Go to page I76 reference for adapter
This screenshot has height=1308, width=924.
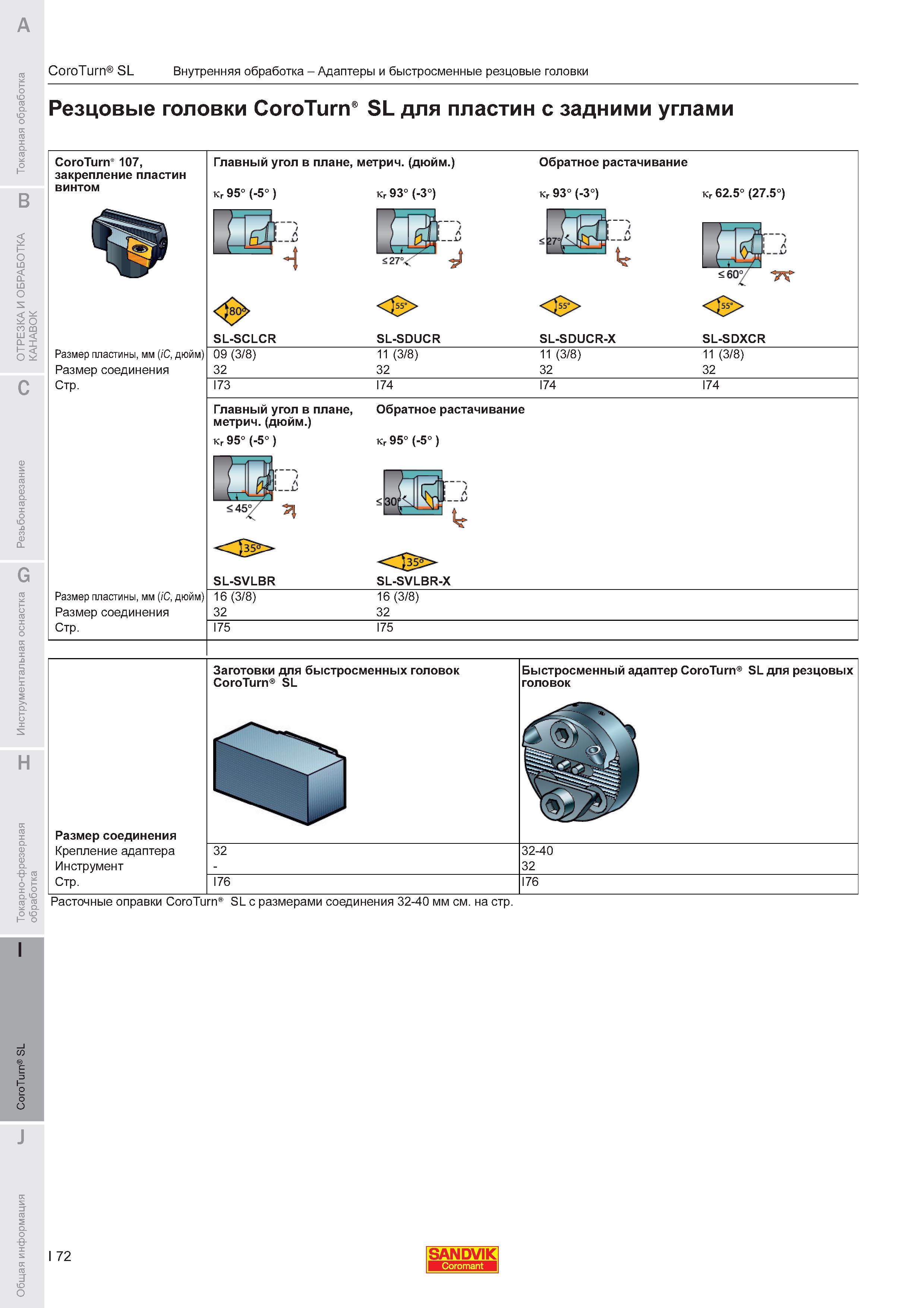coord(530,881)
